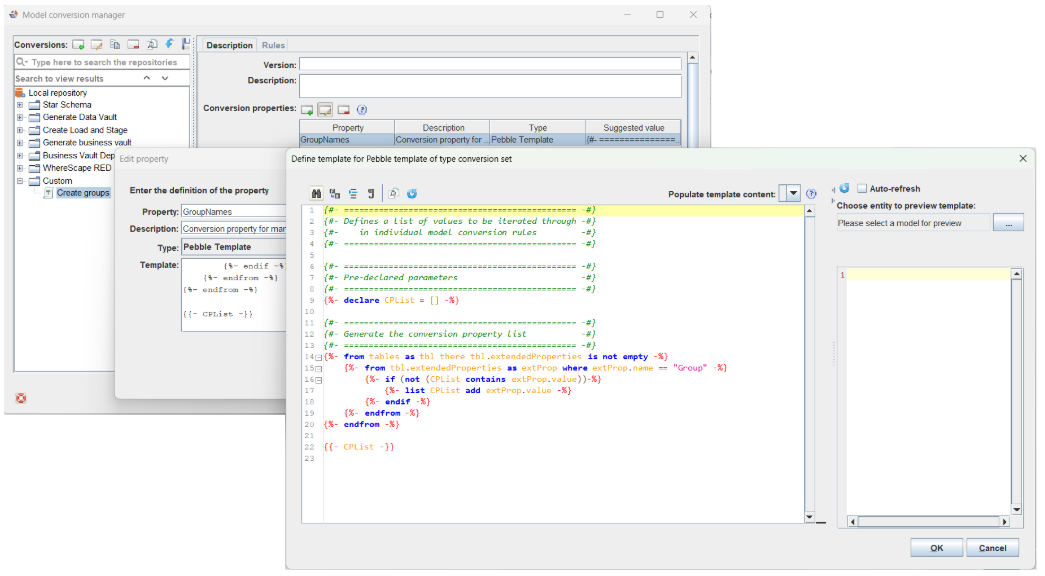Click the blue refresh icon beside Auto-refresh
This screenshot has height=576, width=1045.
[x=844, y=188]
